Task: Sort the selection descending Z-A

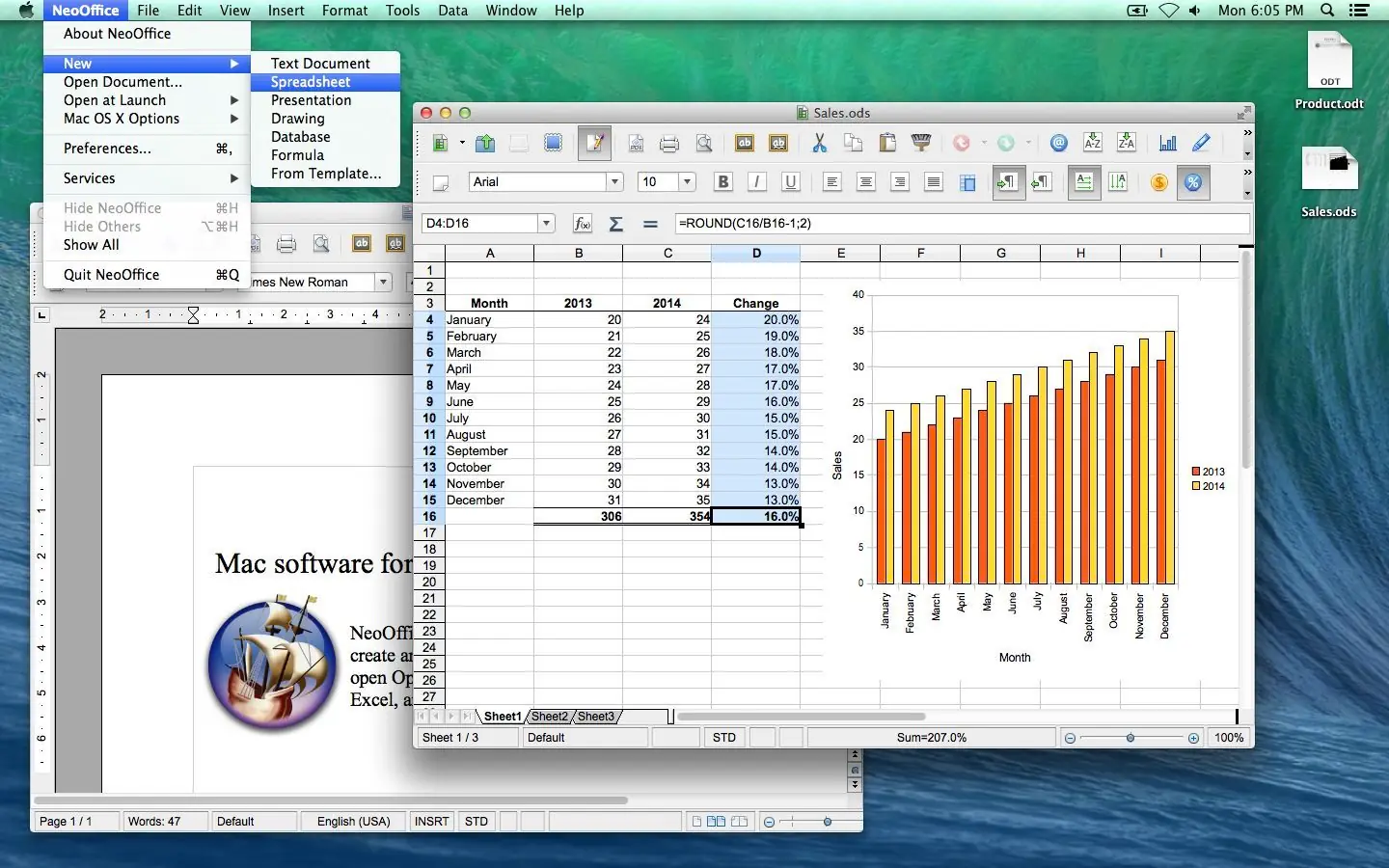Action: point(1126,143)
